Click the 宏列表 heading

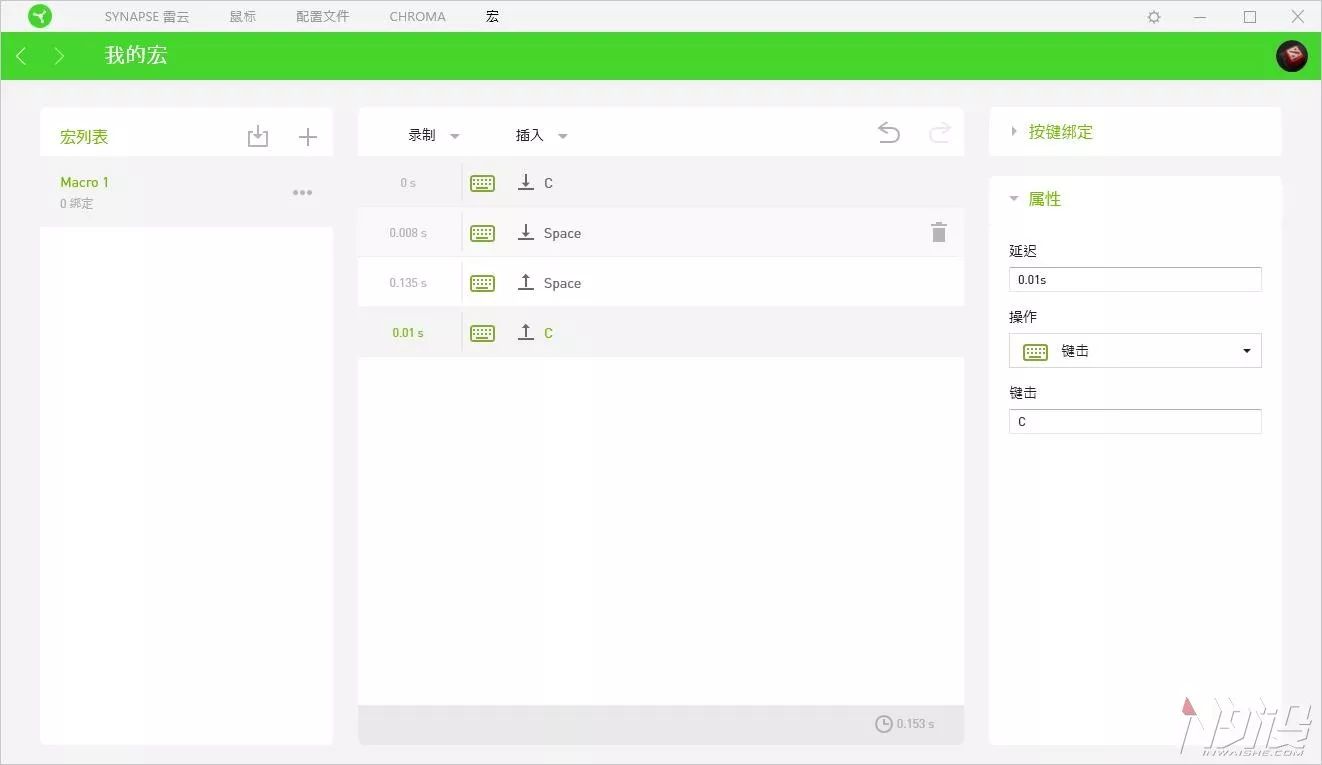tap(84, 137)
